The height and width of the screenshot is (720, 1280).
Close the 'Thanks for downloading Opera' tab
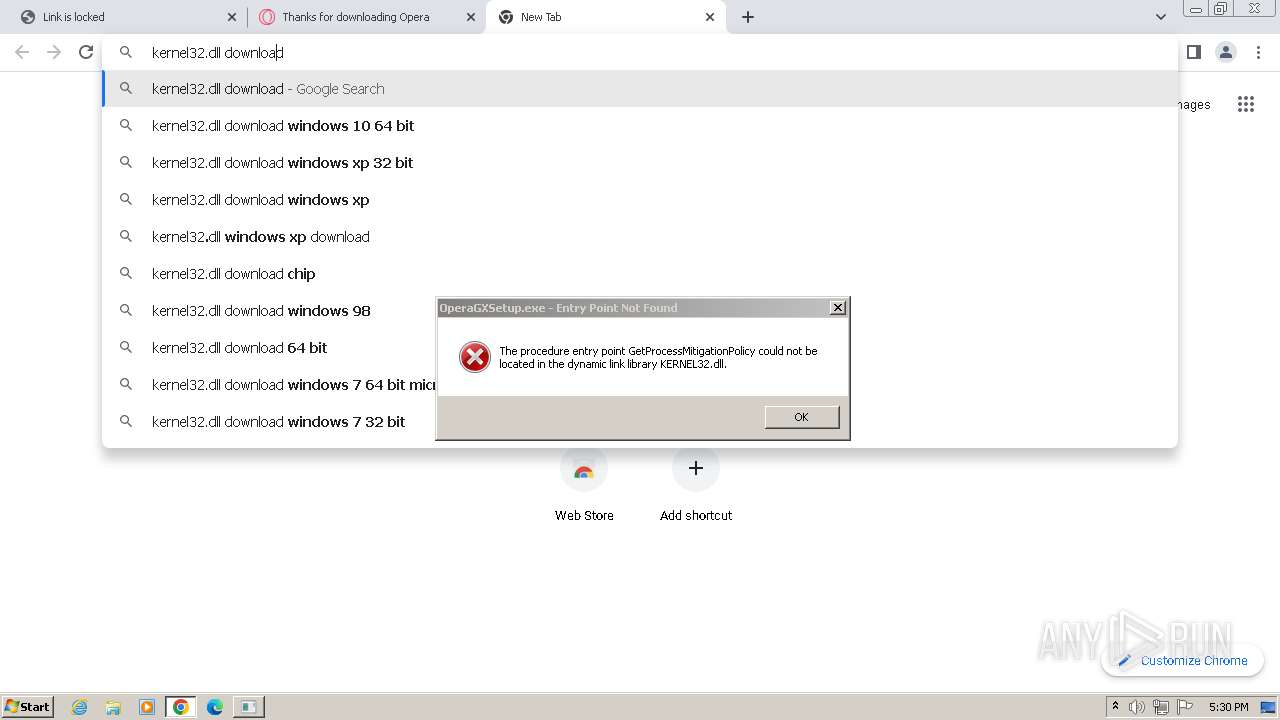click(x=471, y=17)
